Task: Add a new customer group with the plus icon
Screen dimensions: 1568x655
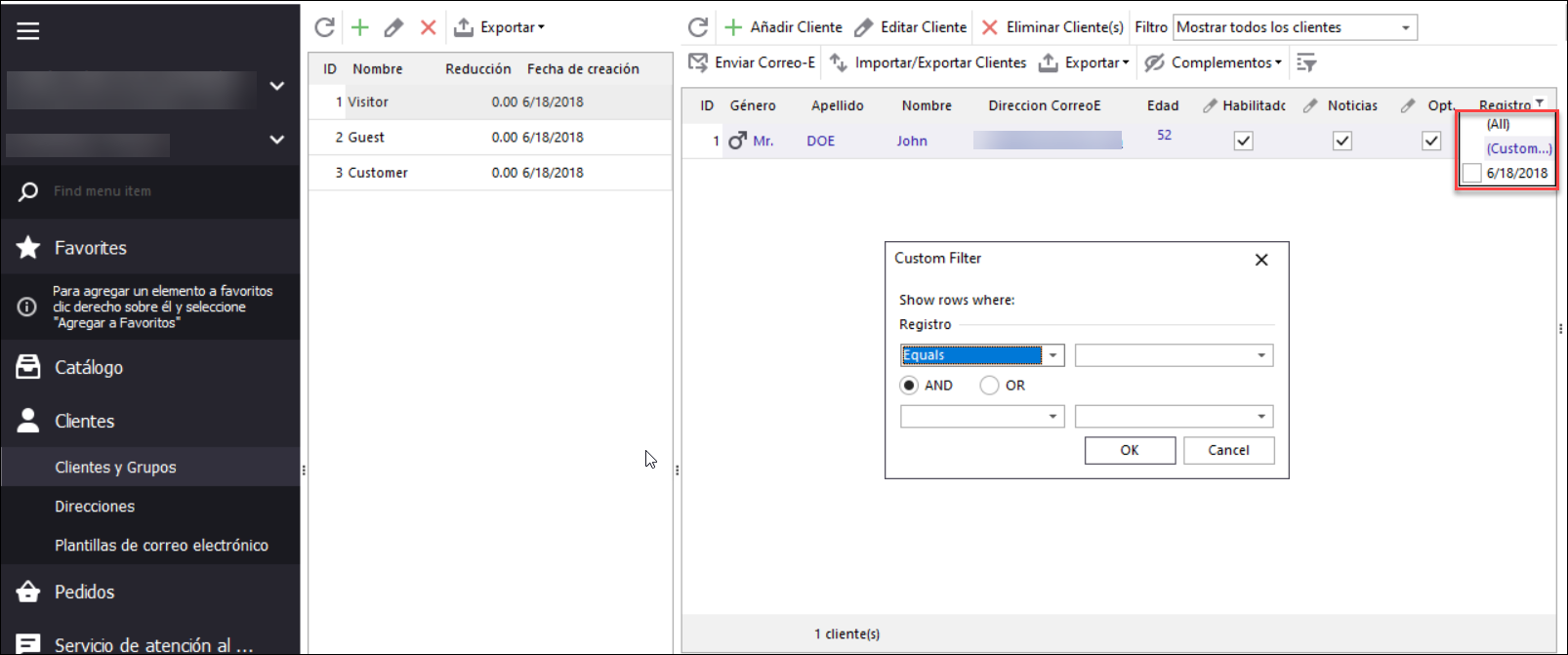Action: 360,27
